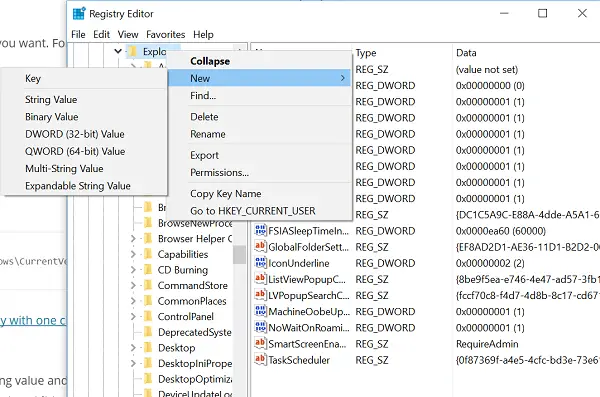Collapse the Explorer key using its chevron
Viewport: 600px width, 397px height.
pos(118,51)
